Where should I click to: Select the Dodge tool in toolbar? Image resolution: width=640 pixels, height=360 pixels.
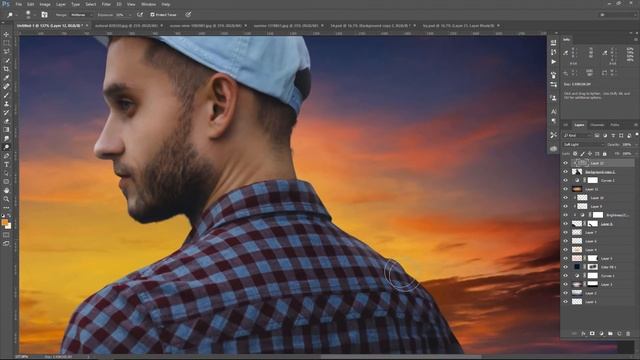coord(6,147)
